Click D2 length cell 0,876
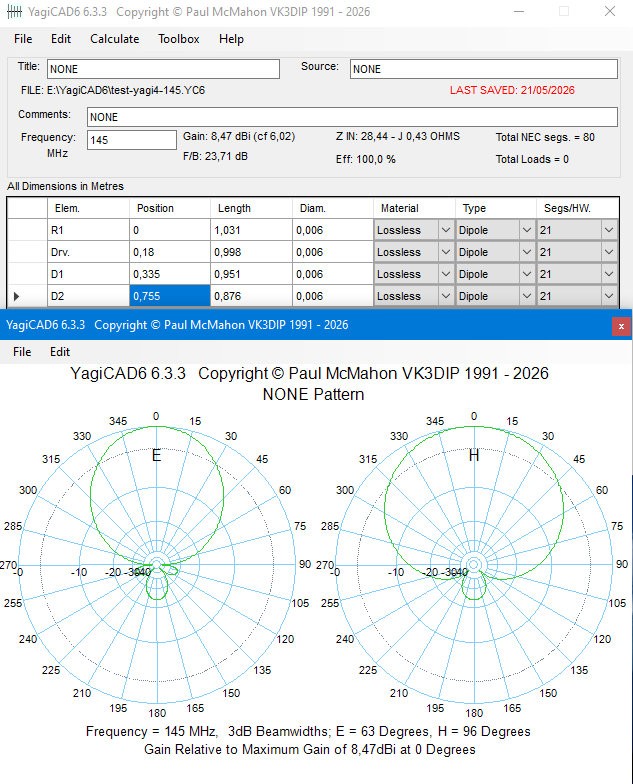The width and height of the screenshot is (633, 784). point(251,296)
